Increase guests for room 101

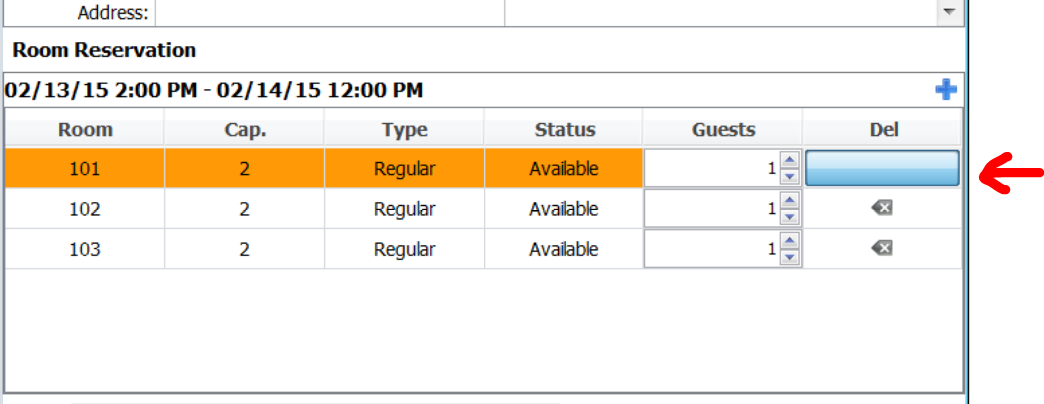tap(789, 160)
